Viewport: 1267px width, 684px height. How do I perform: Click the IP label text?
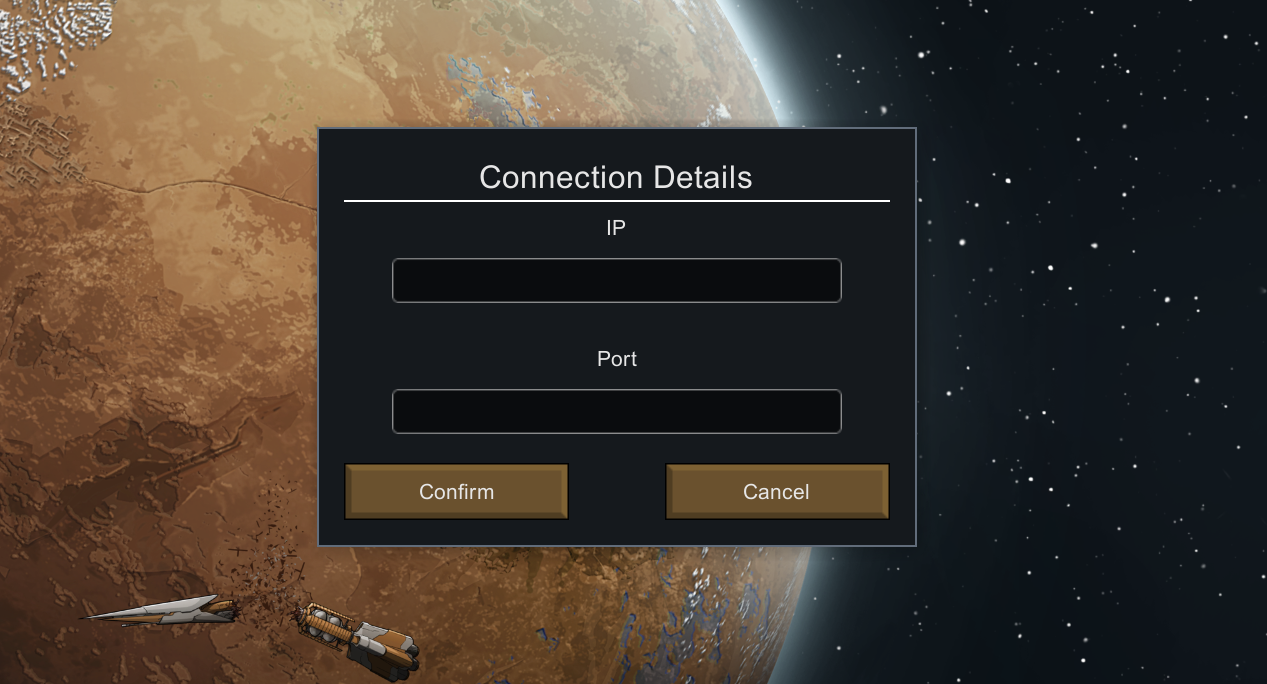[616, 228]
